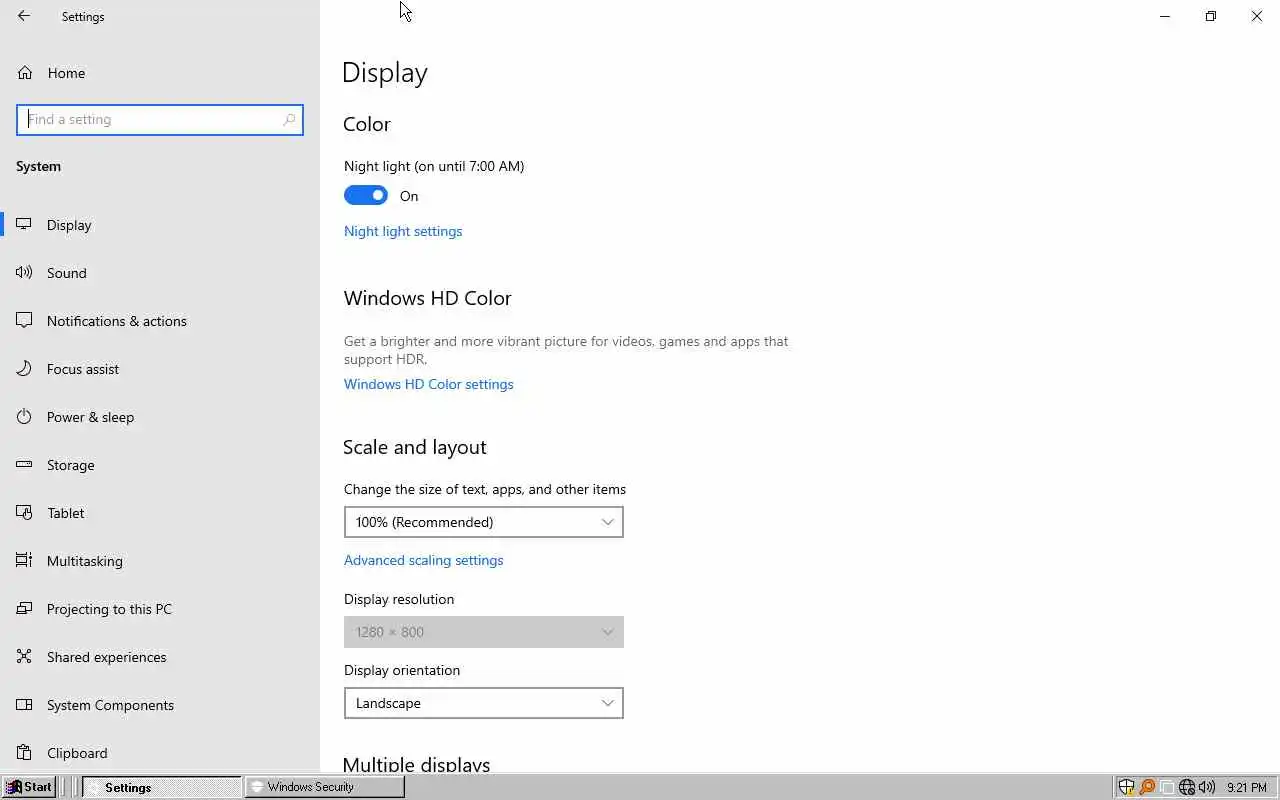Select the Multitasking icon in sidebar
The height and width of the screenshot is (800, 1280).
click(x=24, y=561)
